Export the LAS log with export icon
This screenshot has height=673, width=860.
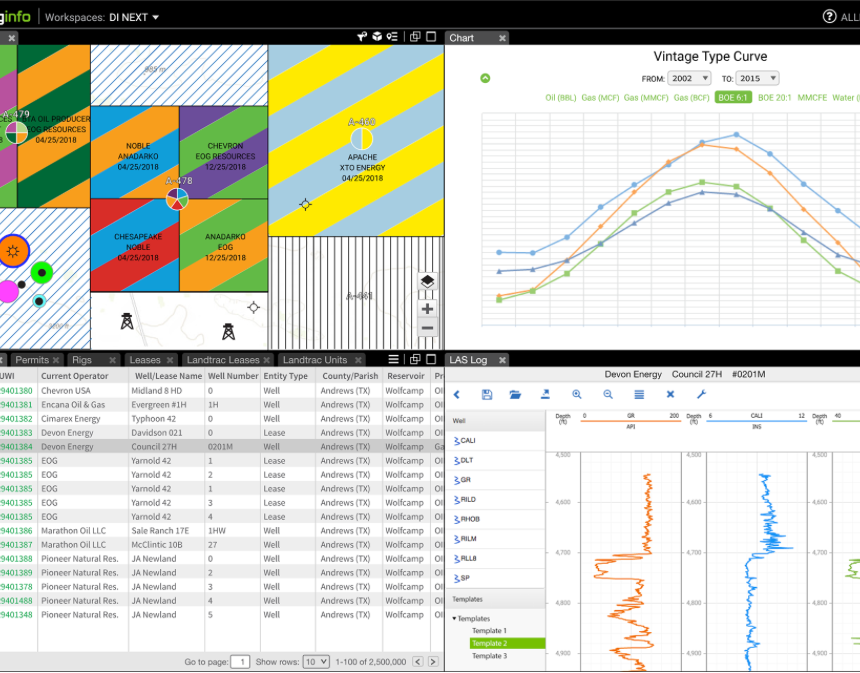(x=545, y=394)
